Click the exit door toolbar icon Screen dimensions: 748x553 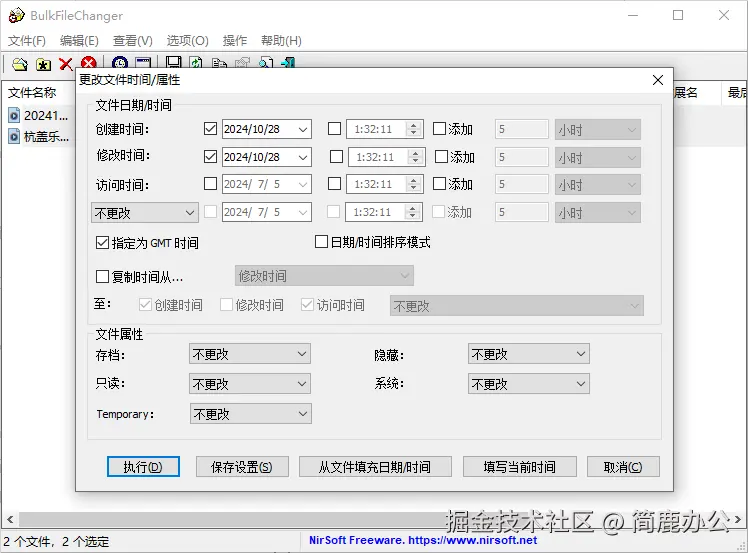point(289,63)
